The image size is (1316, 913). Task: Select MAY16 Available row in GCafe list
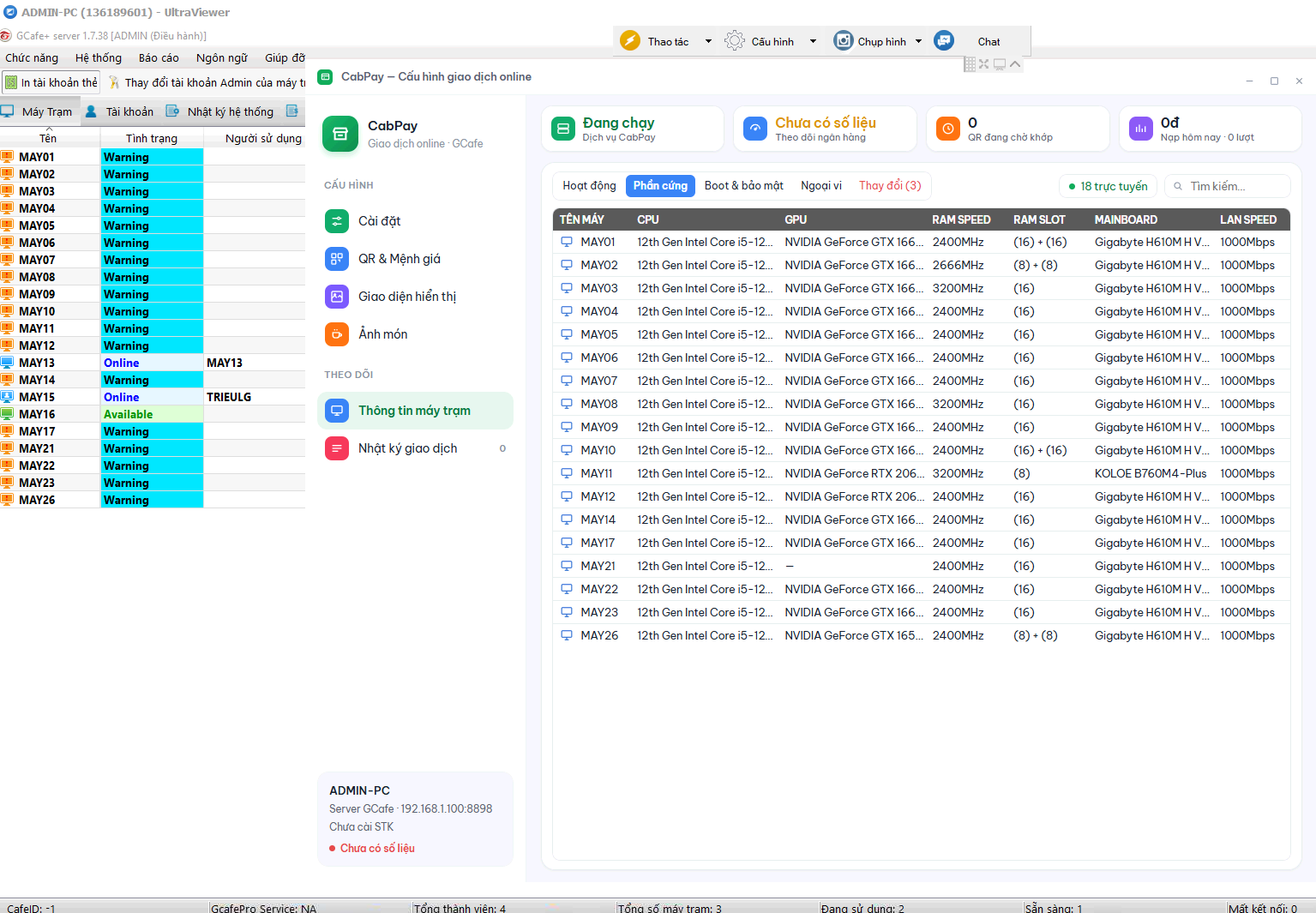(153, 414)
